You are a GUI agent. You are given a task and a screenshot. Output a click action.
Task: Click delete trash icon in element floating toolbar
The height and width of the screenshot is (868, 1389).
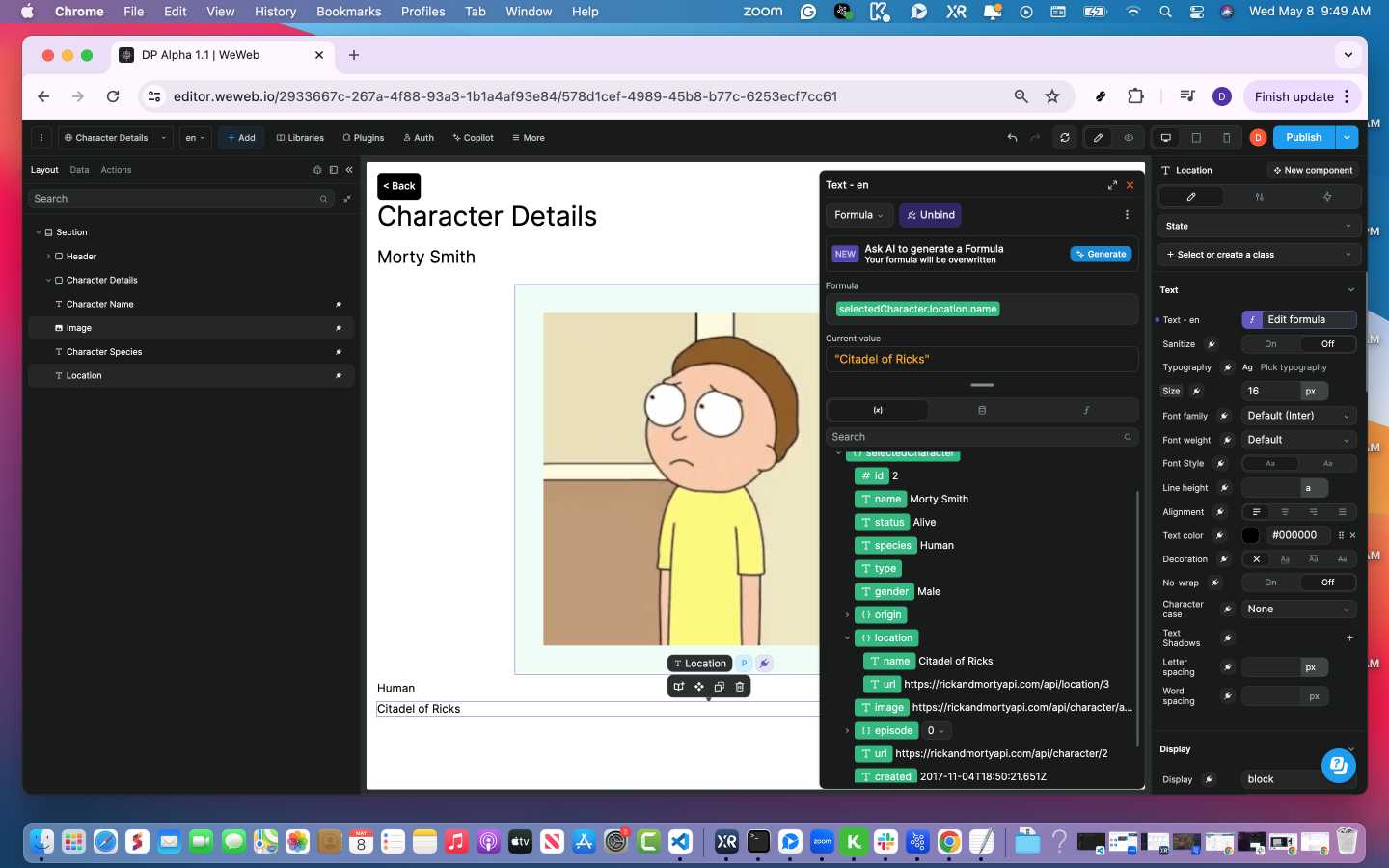click(x=740, y=687)
